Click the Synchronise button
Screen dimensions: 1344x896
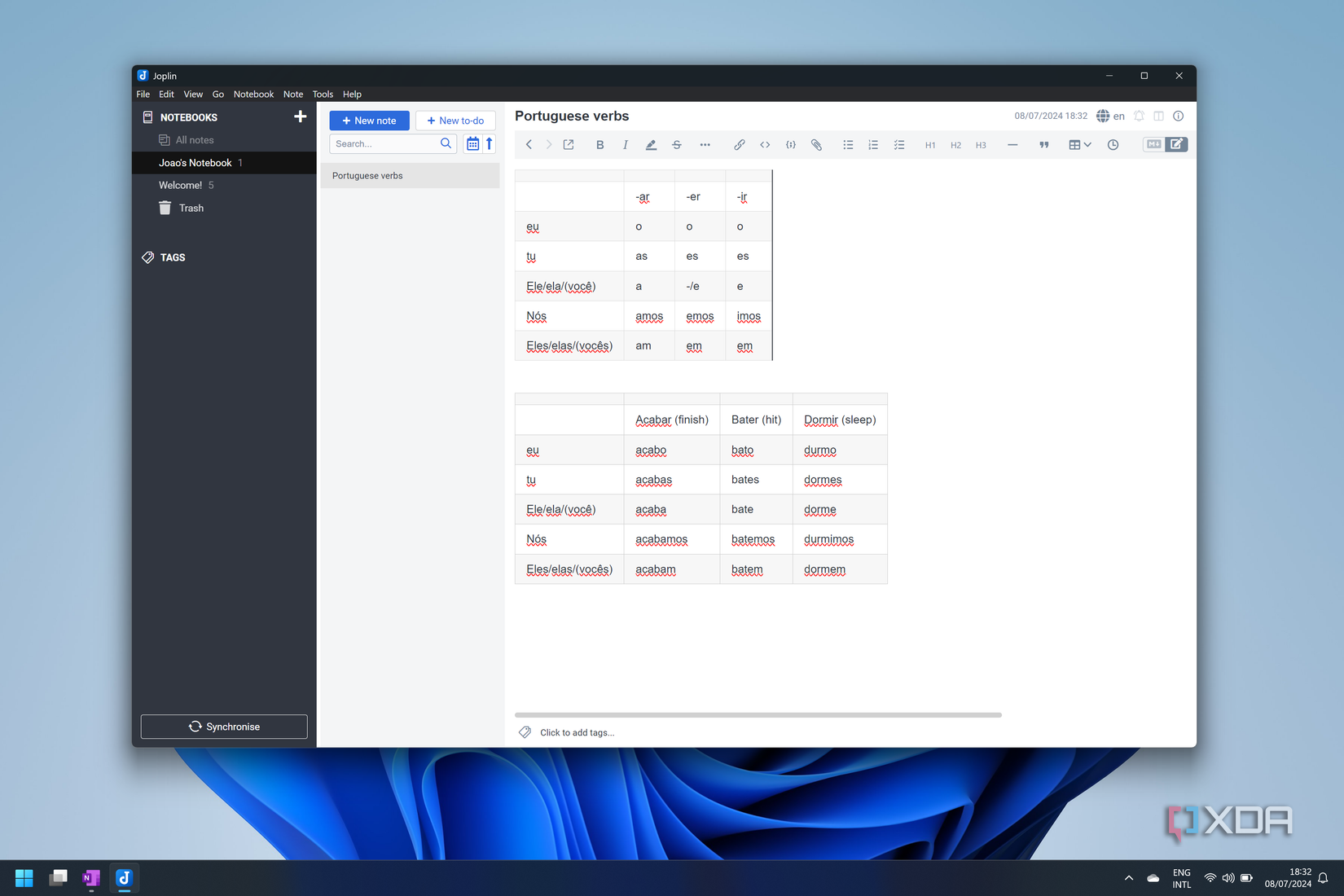point(223,726)
